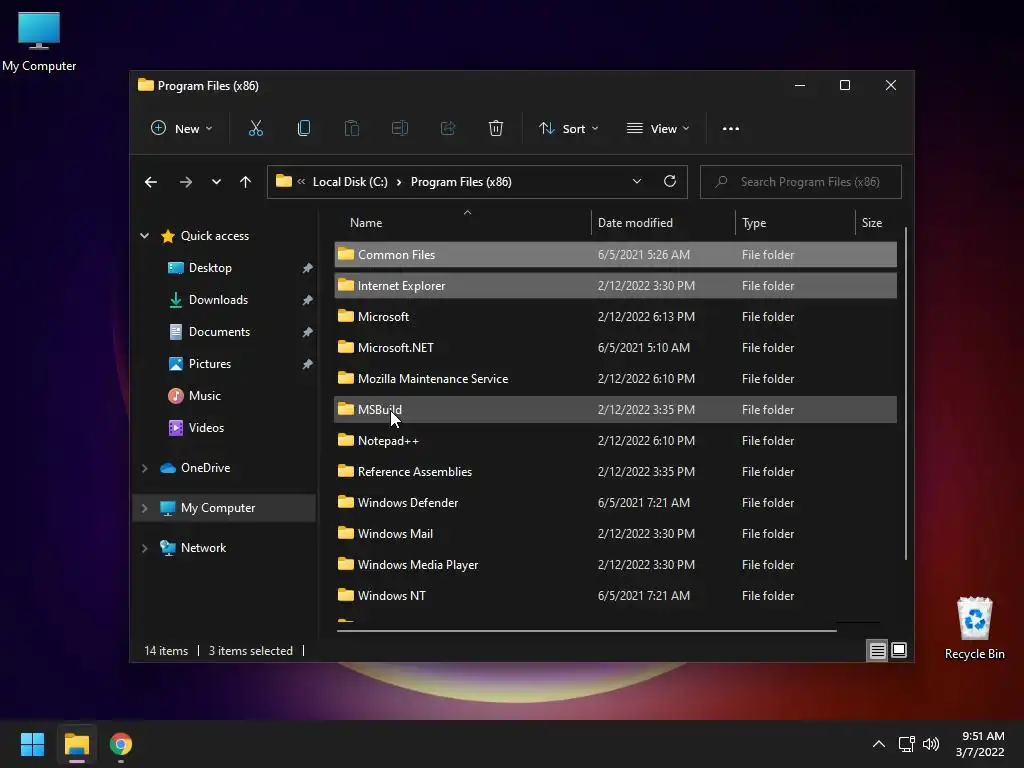Select the Recycle Bin desktop icon

coord(974,628)
